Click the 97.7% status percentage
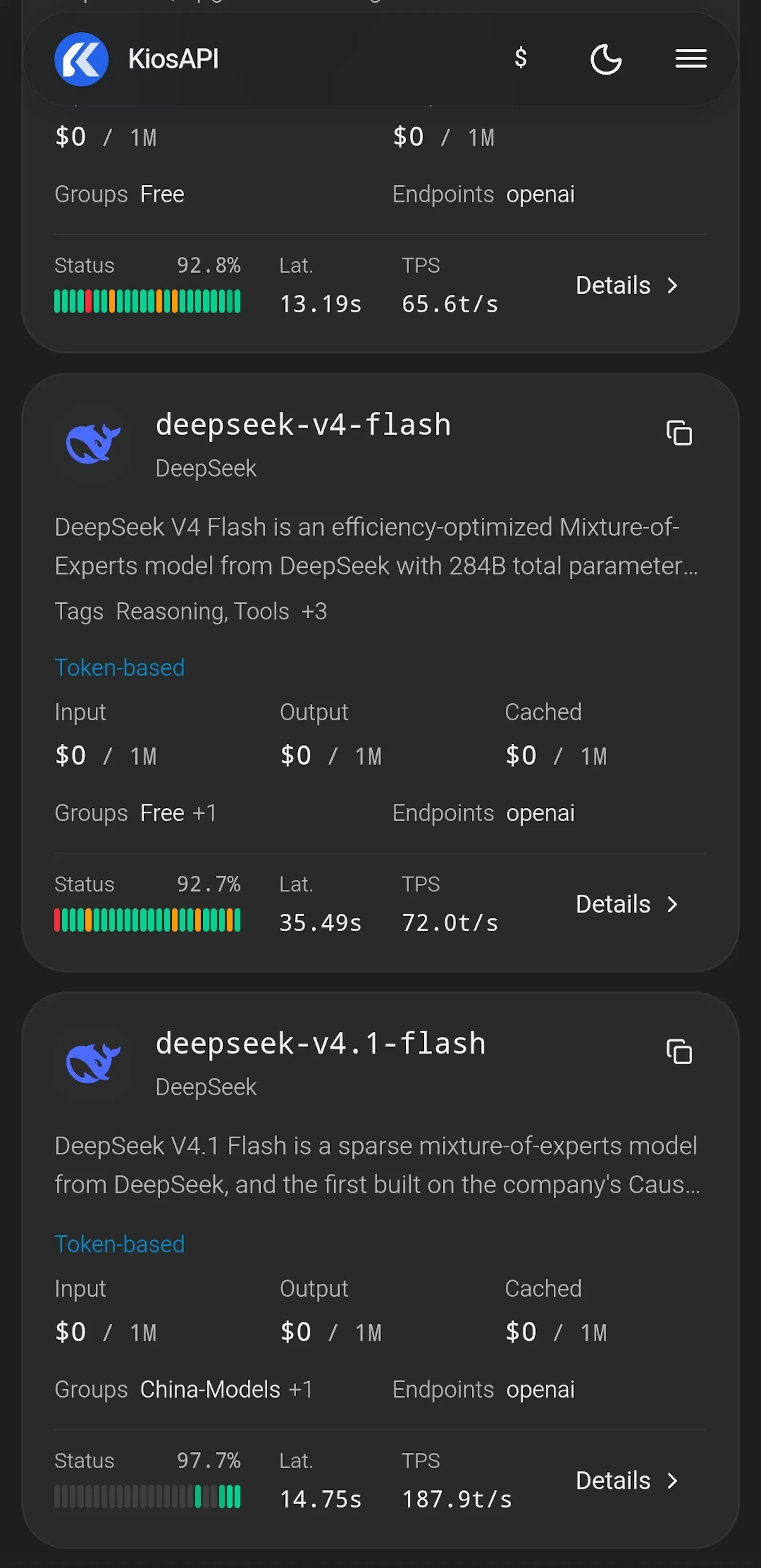The height and width of the screenshot is (1568, 761). [209, 1460]
